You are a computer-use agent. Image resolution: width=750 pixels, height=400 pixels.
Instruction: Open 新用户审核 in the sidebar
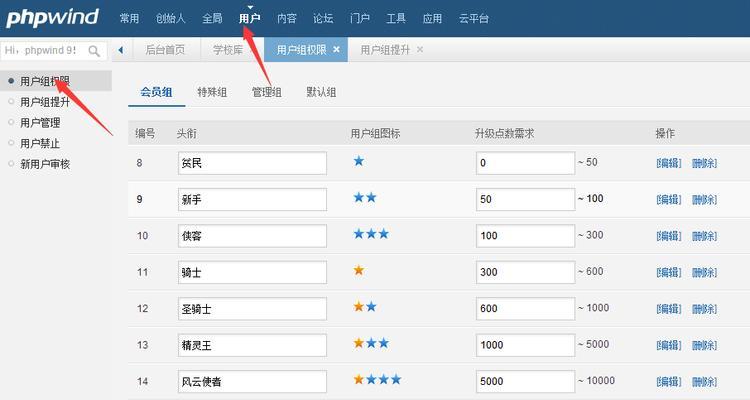45,164
